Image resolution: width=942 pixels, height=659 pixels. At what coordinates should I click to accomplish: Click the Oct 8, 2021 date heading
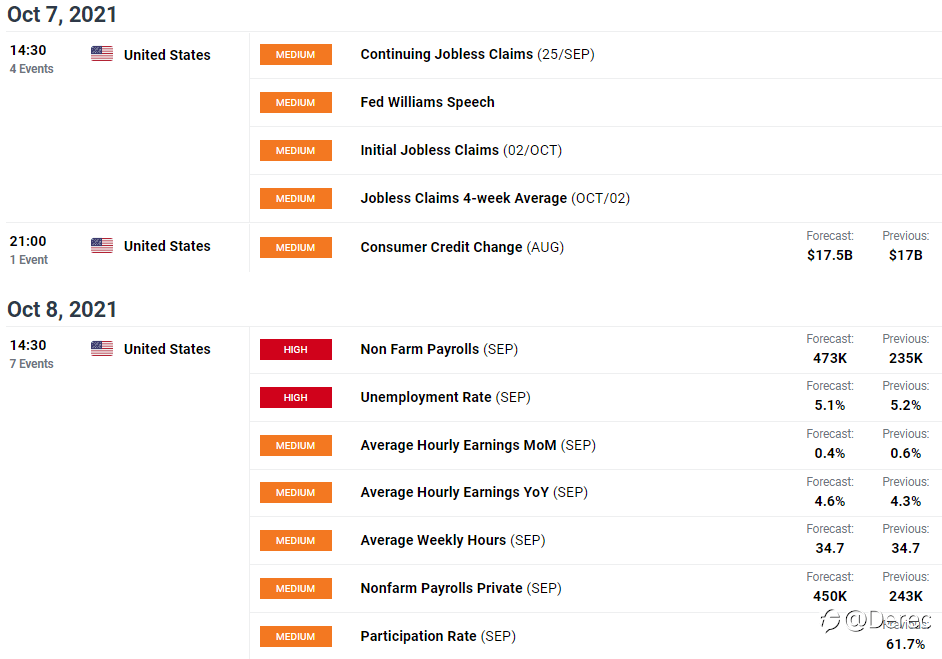62,309
